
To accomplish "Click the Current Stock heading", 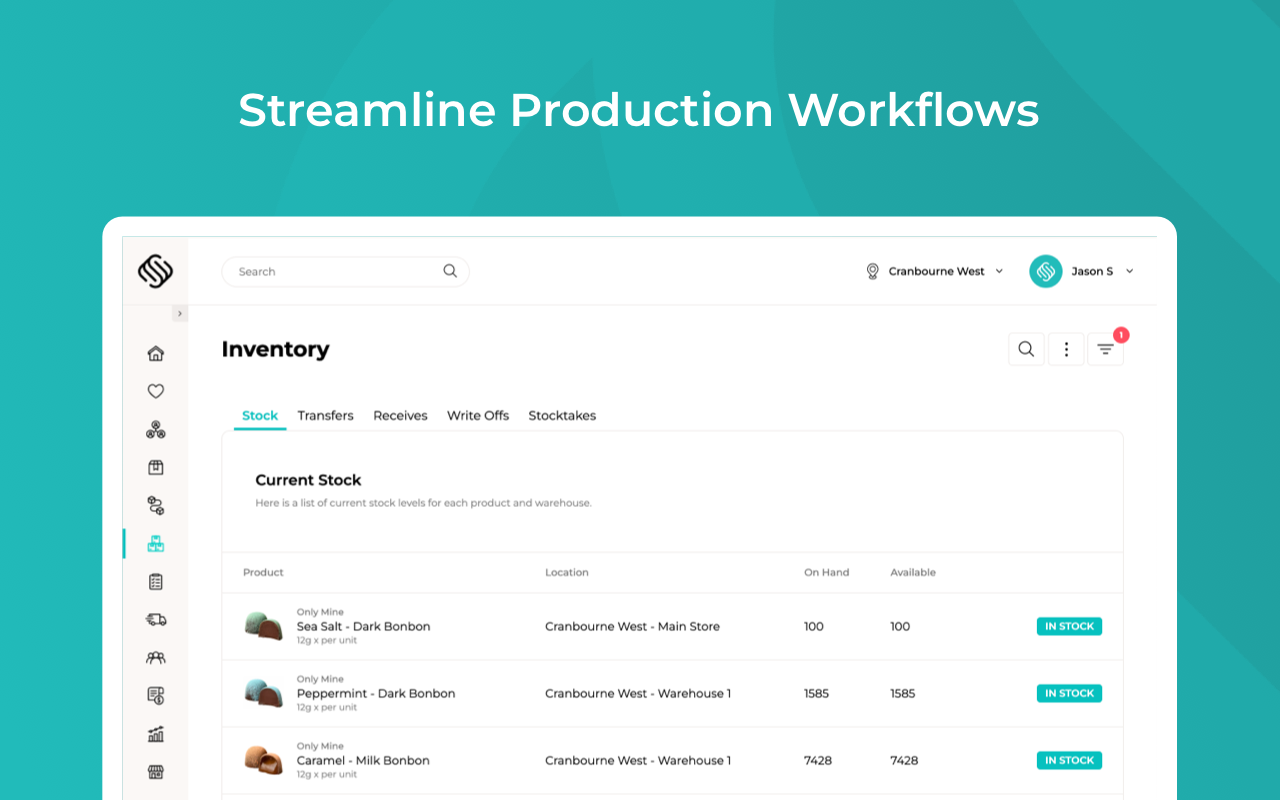I will pyautogui.click(x=308, y=480).
